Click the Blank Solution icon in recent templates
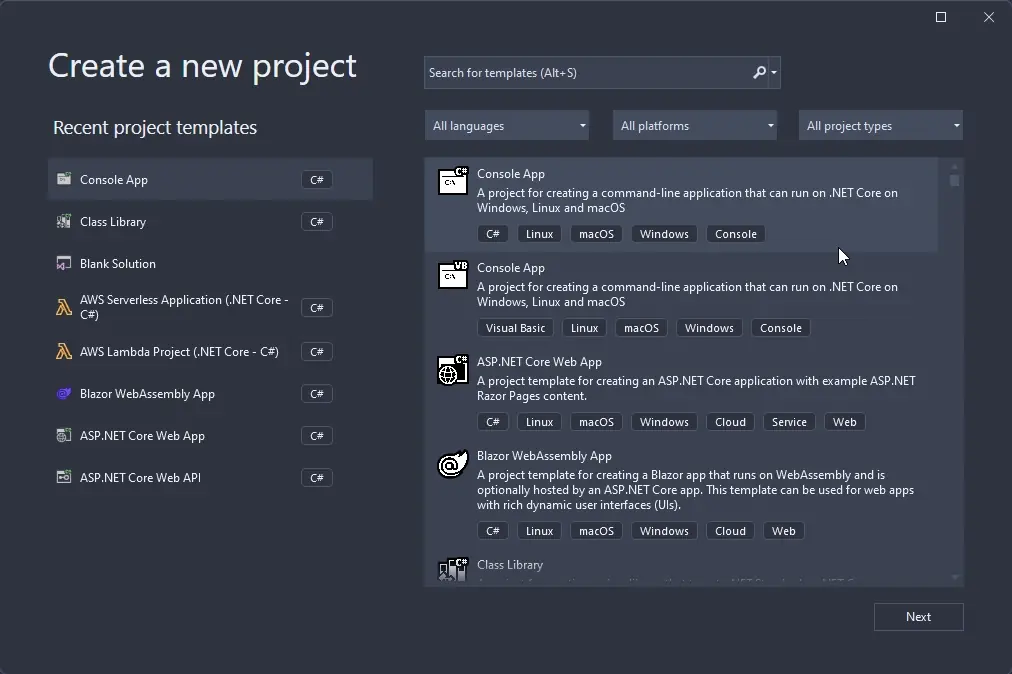Image resolution: width=1012 pixels, height=674 pixels. click(64, 263)
